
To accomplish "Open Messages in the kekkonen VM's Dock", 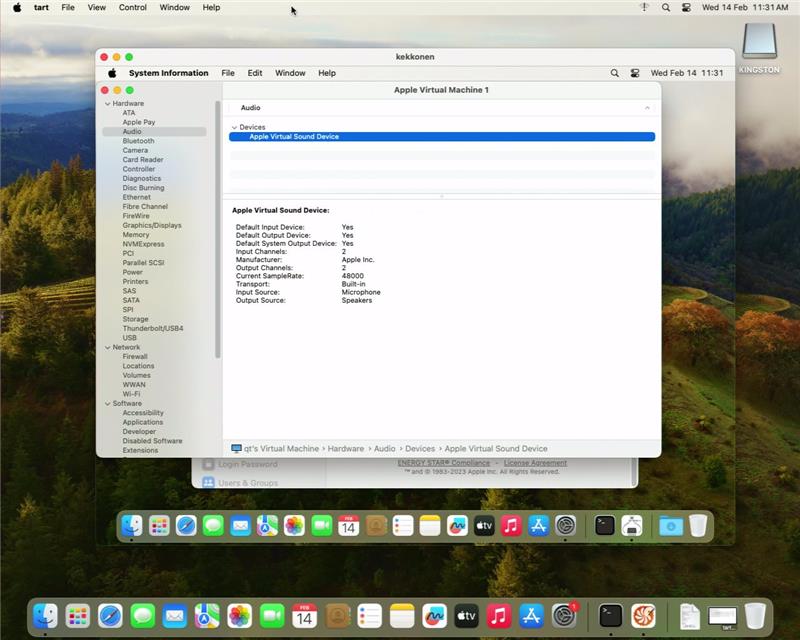I will 213,525.
